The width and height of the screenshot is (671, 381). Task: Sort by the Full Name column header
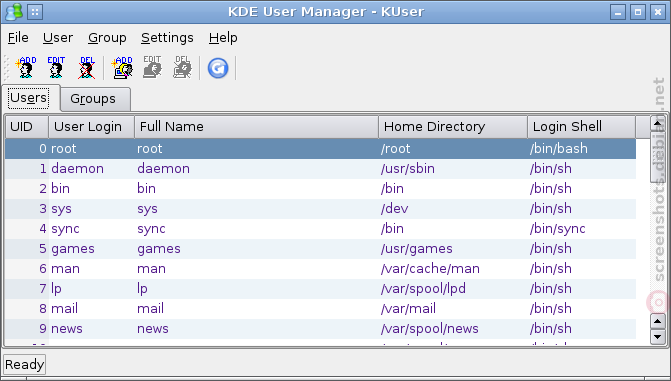coord(256,127)
